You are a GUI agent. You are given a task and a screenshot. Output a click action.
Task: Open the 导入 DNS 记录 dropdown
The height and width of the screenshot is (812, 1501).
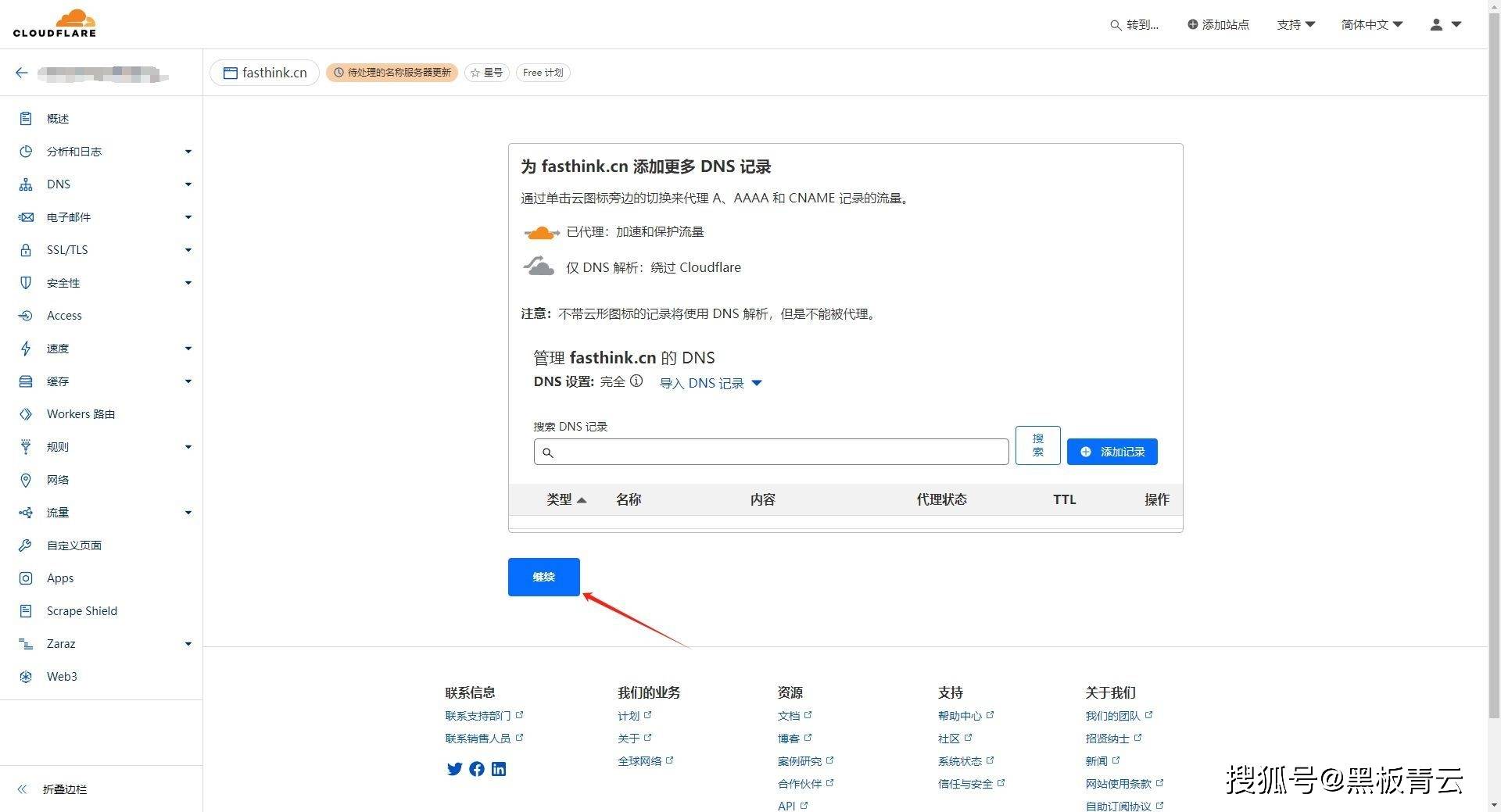711,383
